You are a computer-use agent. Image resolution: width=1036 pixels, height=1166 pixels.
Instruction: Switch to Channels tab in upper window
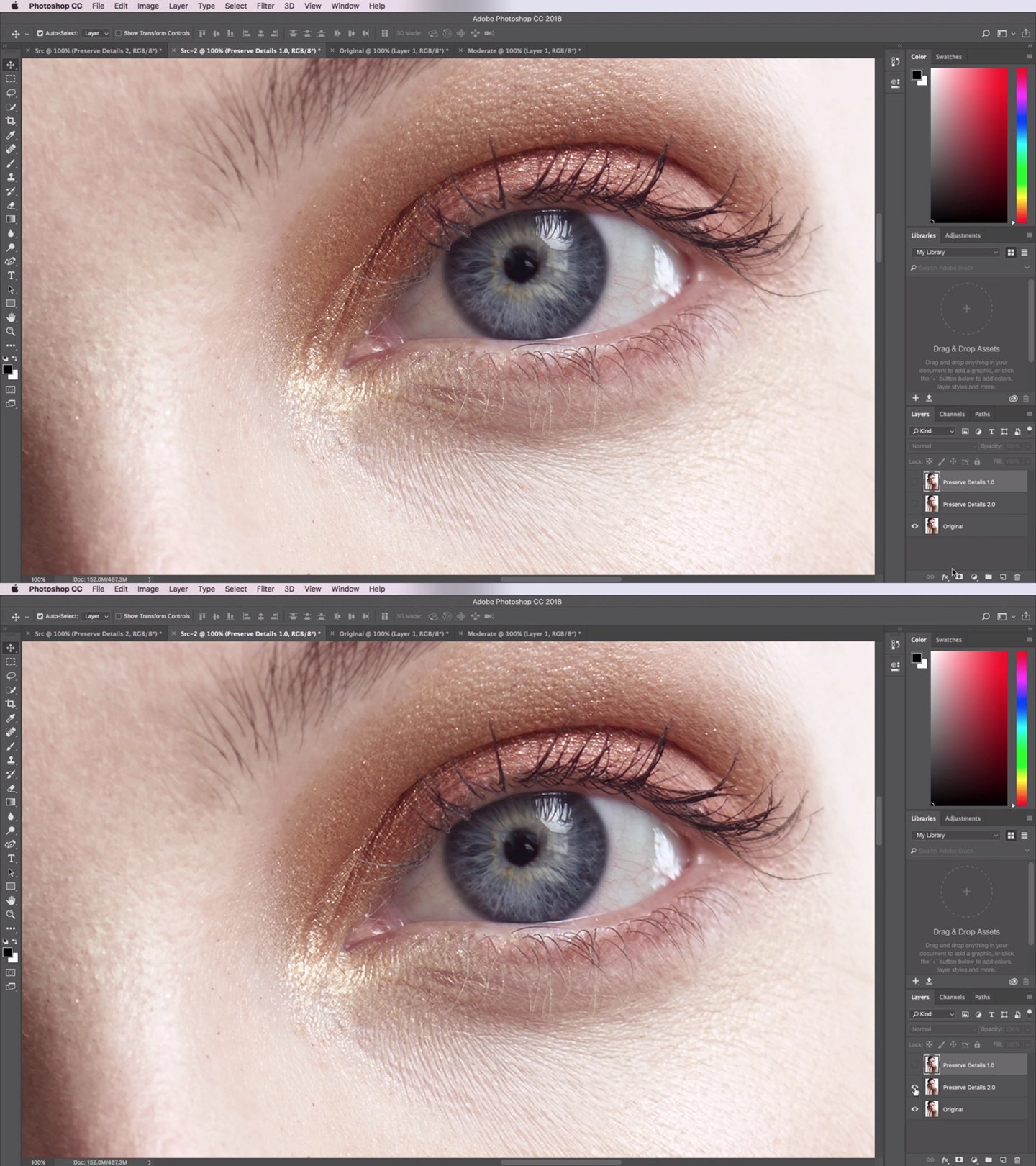[951, 414]
